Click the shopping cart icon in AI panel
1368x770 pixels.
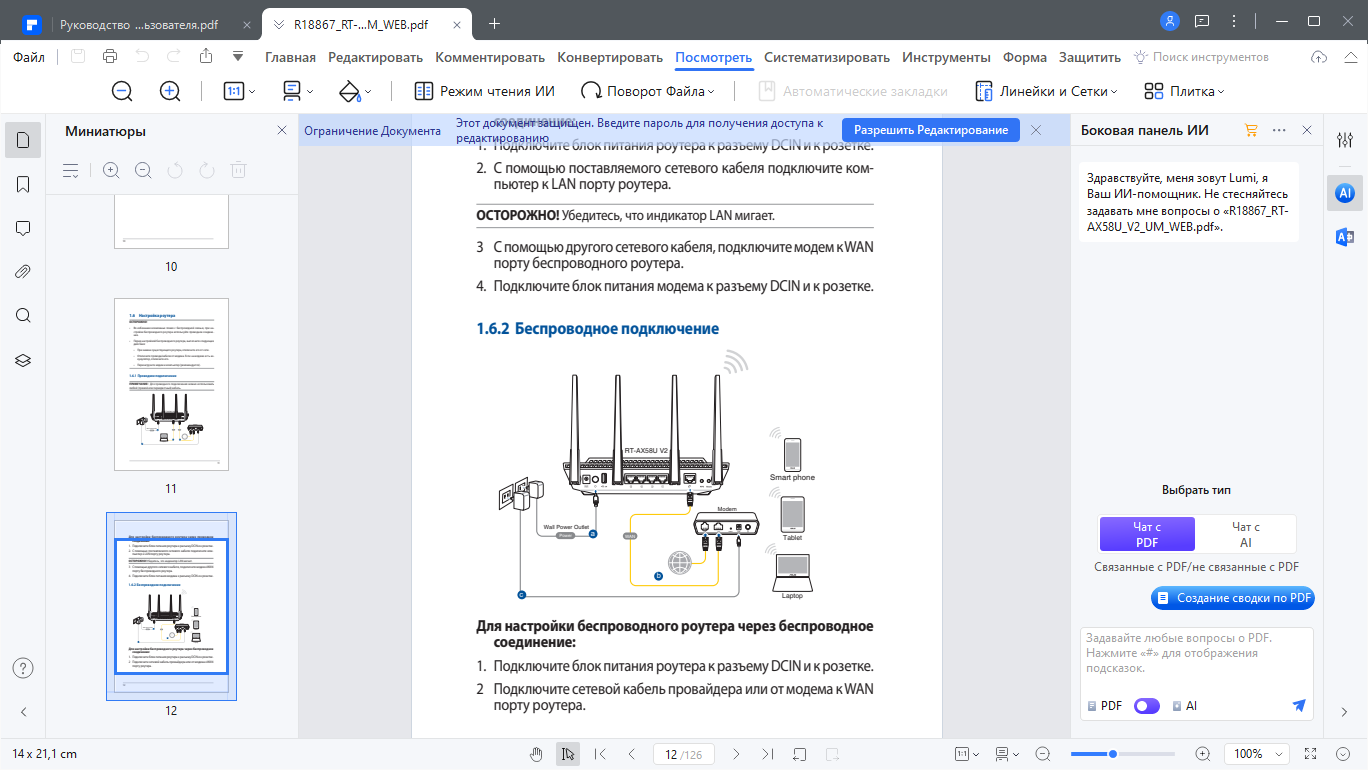1250,130
